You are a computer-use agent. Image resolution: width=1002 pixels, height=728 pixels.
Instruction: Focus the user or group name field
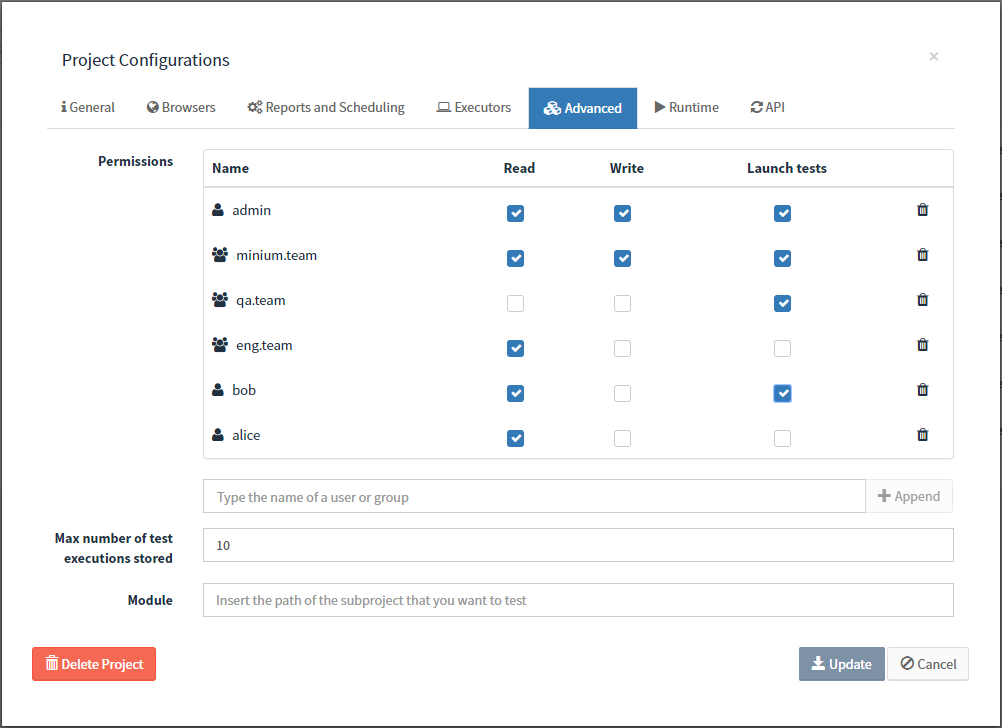click(534, 496)
